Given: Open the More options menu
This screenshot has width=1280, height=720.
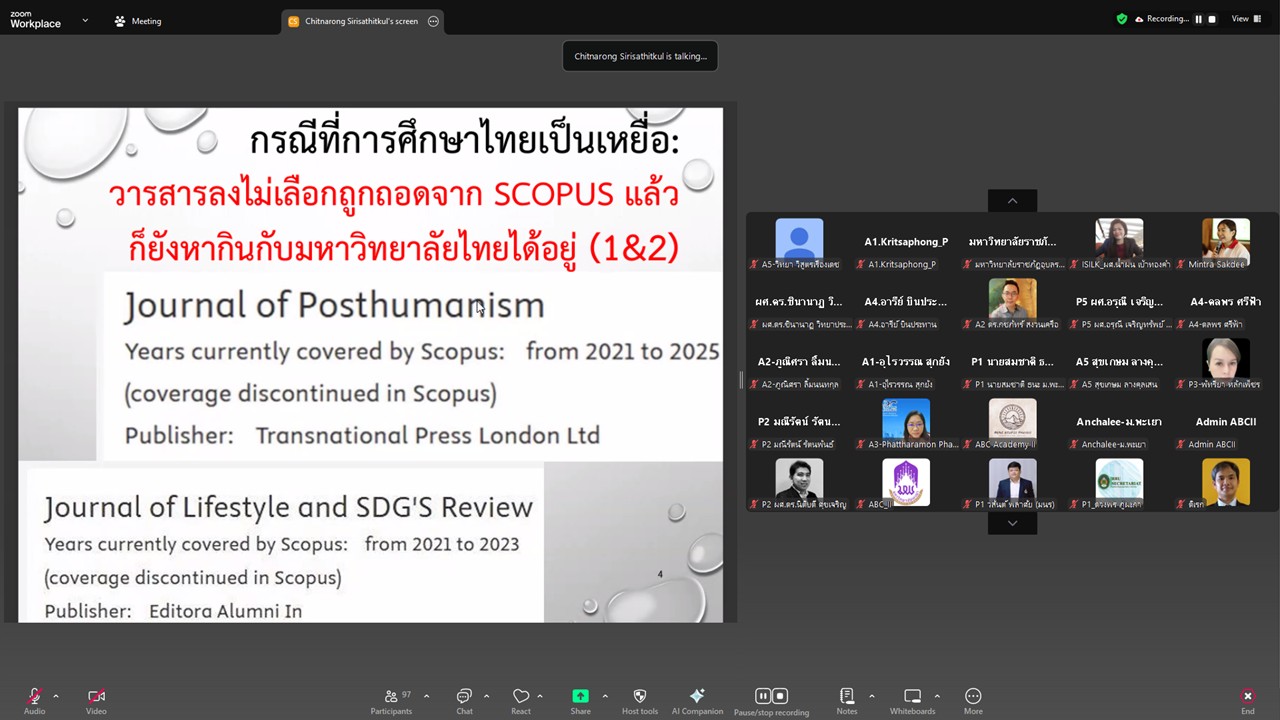Looking at the screenshot, I should [x=973, y=701].
